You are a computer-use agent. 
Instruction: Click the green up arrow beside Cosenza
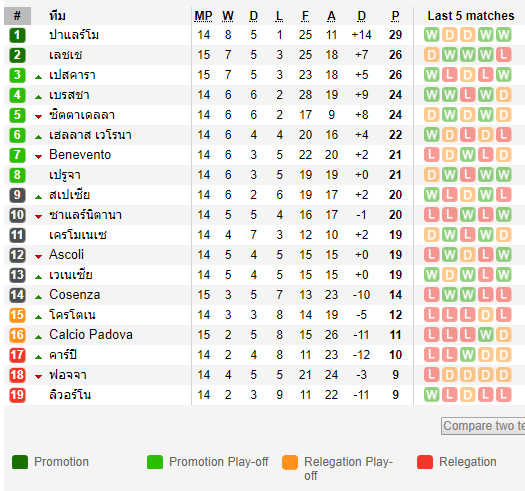pyautogui.click(x=39, y=297)
